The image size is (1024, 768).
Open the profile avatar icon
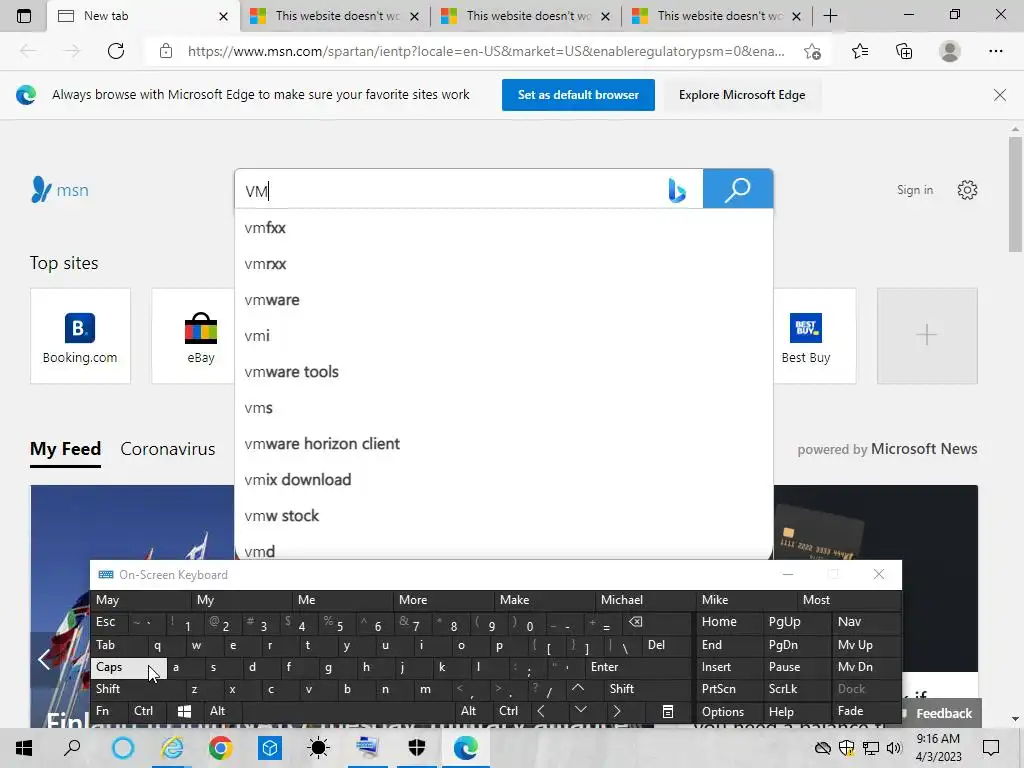click(x=950, y=51)
